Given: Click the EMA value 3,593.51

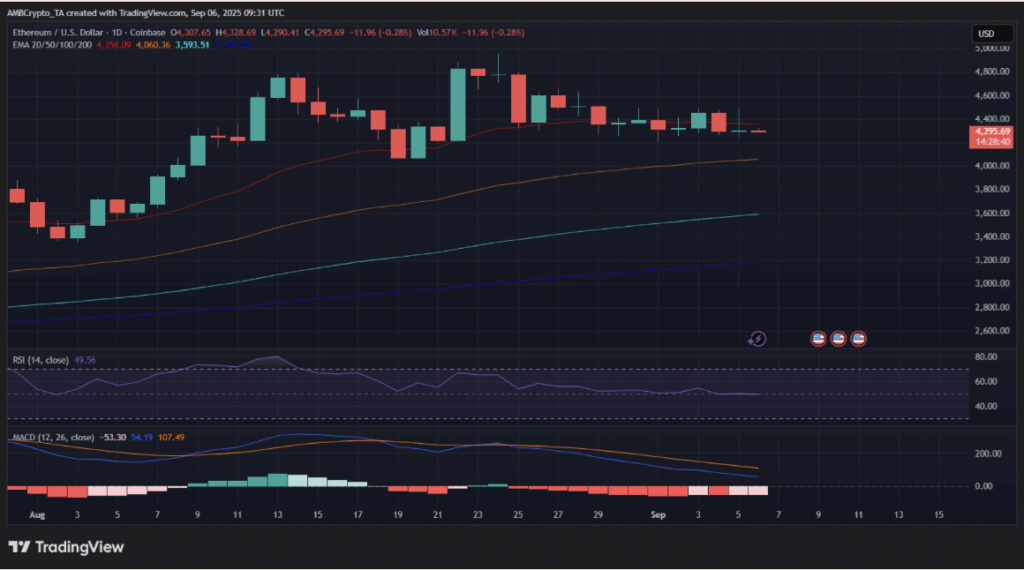Looking at the screenshot, I should [x=192, y=45].
